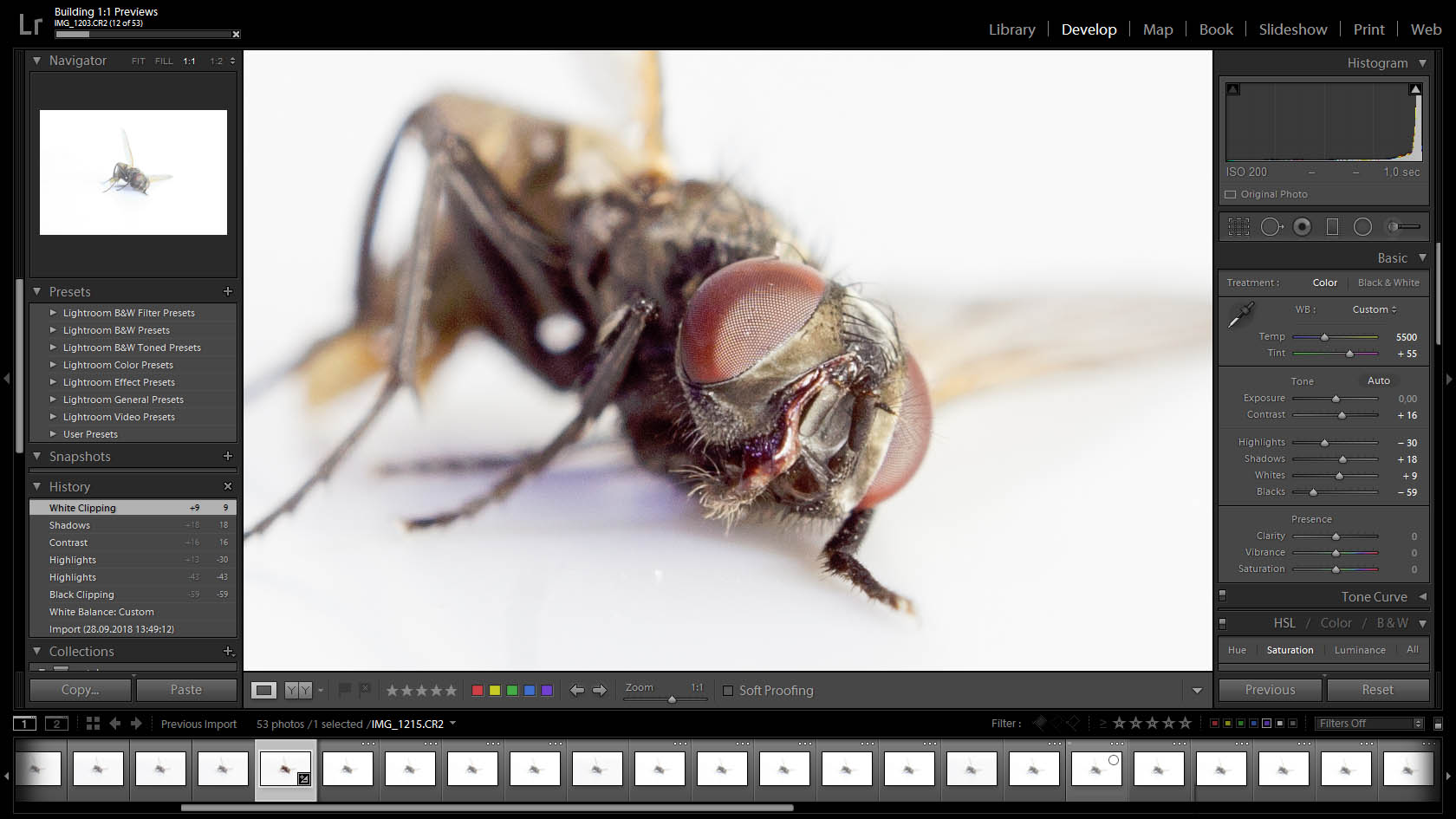Viewport: 1456px width, 819px height.
Task: Toggle Before/After view in toolbar
Action: tap(298, 691)
